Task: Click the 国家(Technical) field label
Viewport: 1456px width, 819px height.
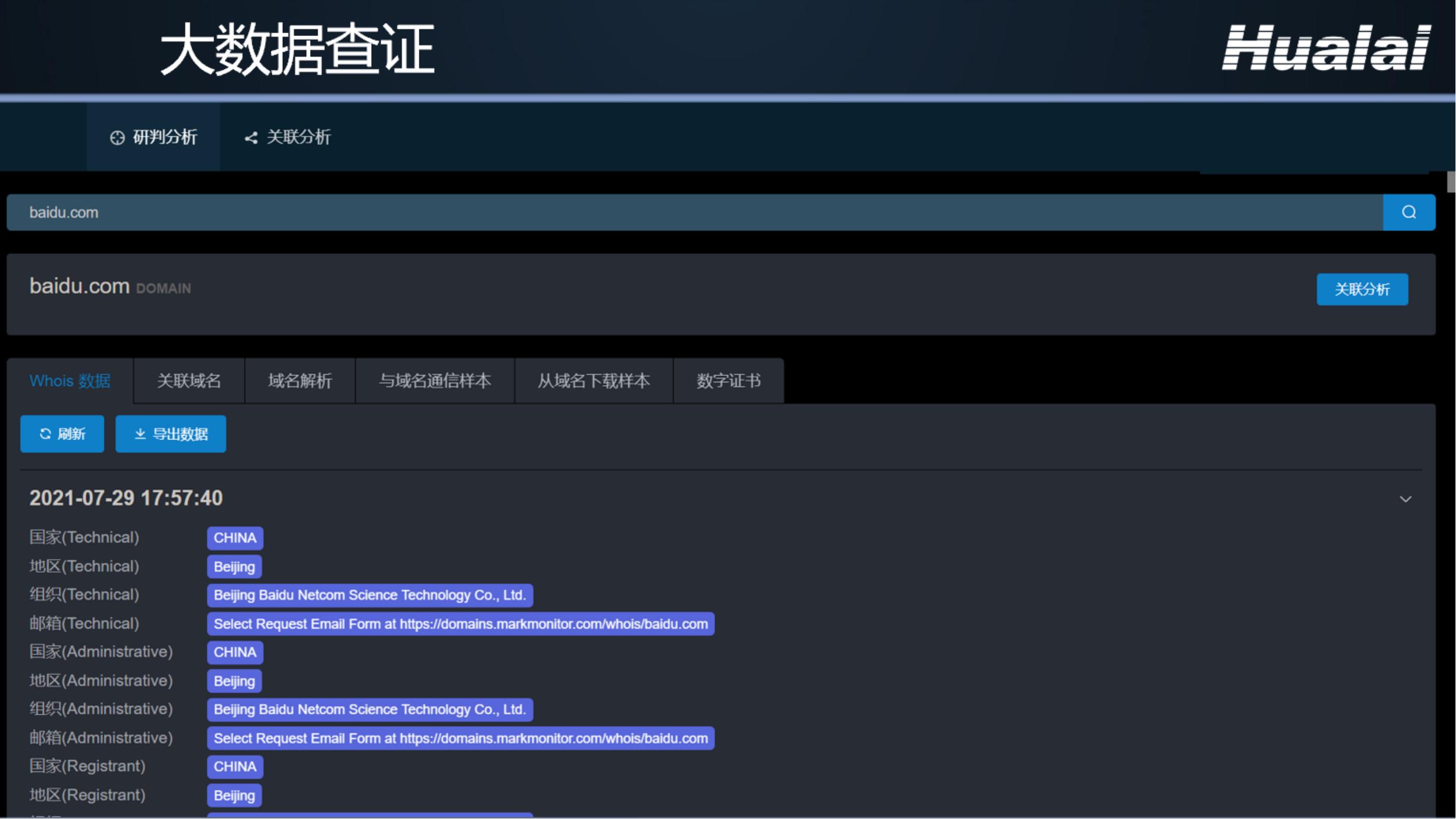Action: click(84, 537)
